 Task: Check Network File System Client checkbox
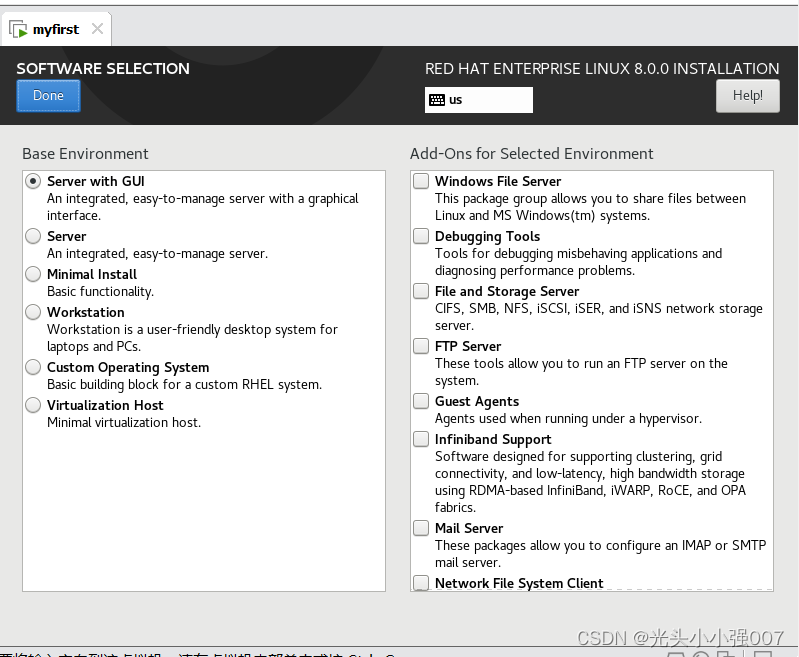pos(421,583)
